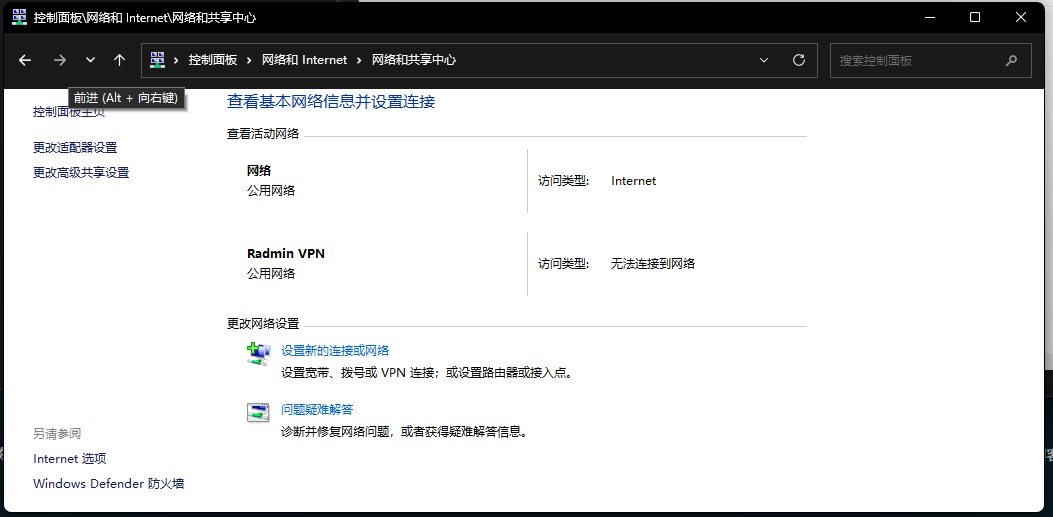Click the troubleshooter icon

[x=258, y=412]
